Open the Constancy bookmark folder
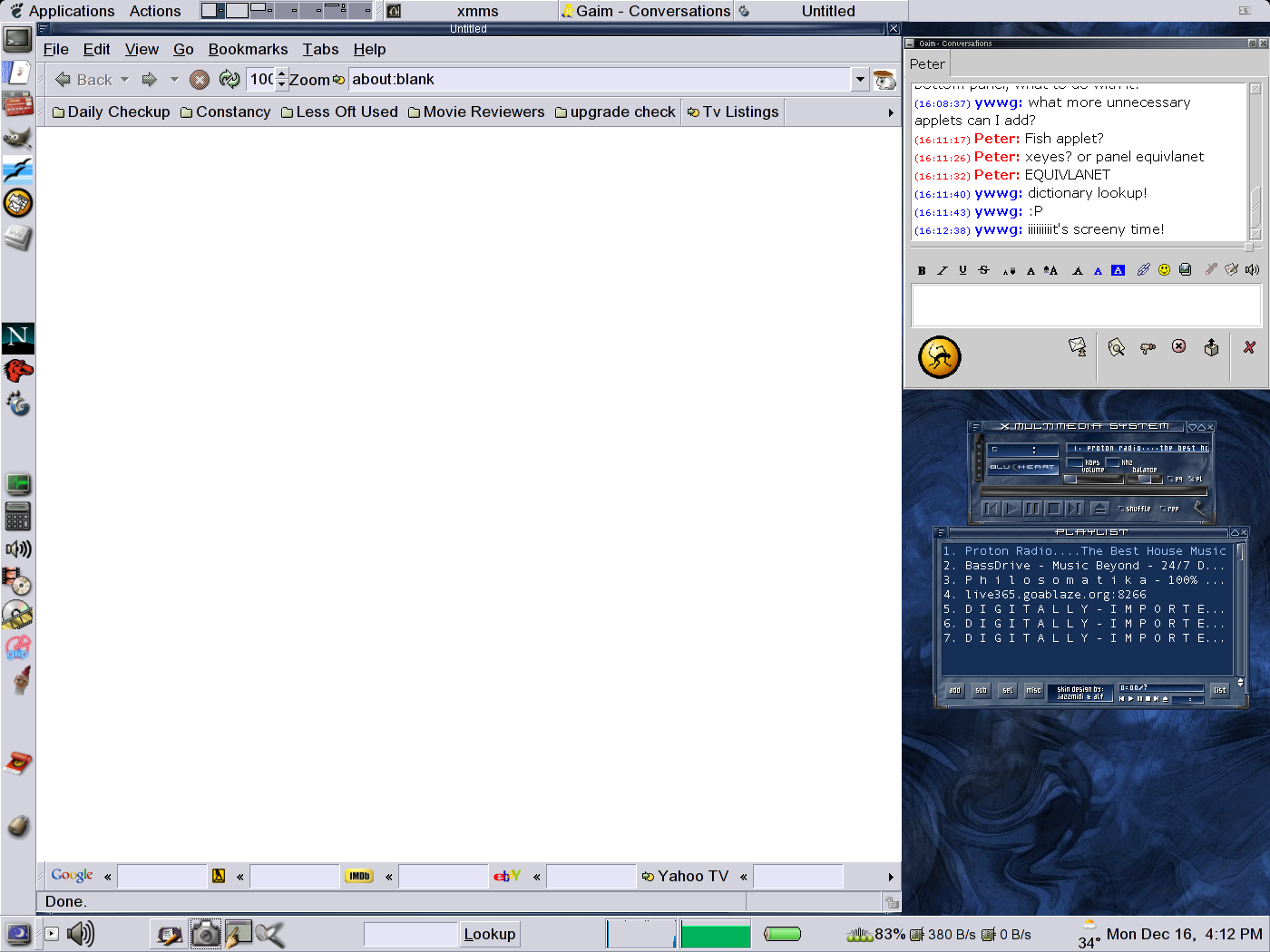This screenshot has width=1270, height=952. click(226, 112)
